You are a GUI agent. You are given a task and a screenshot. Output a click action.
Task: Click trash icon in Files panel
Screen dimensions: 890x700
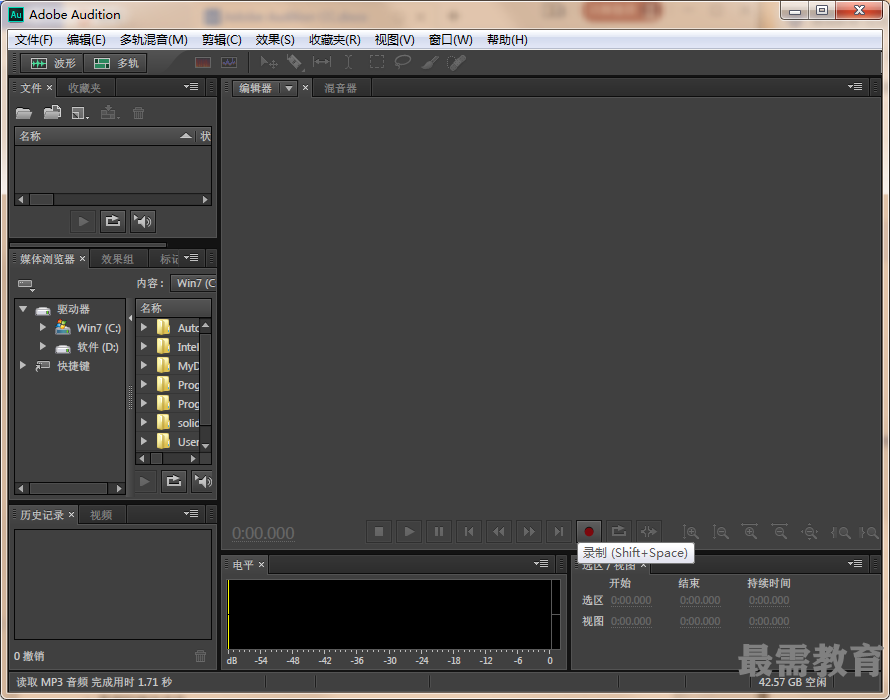click(138, 113)
